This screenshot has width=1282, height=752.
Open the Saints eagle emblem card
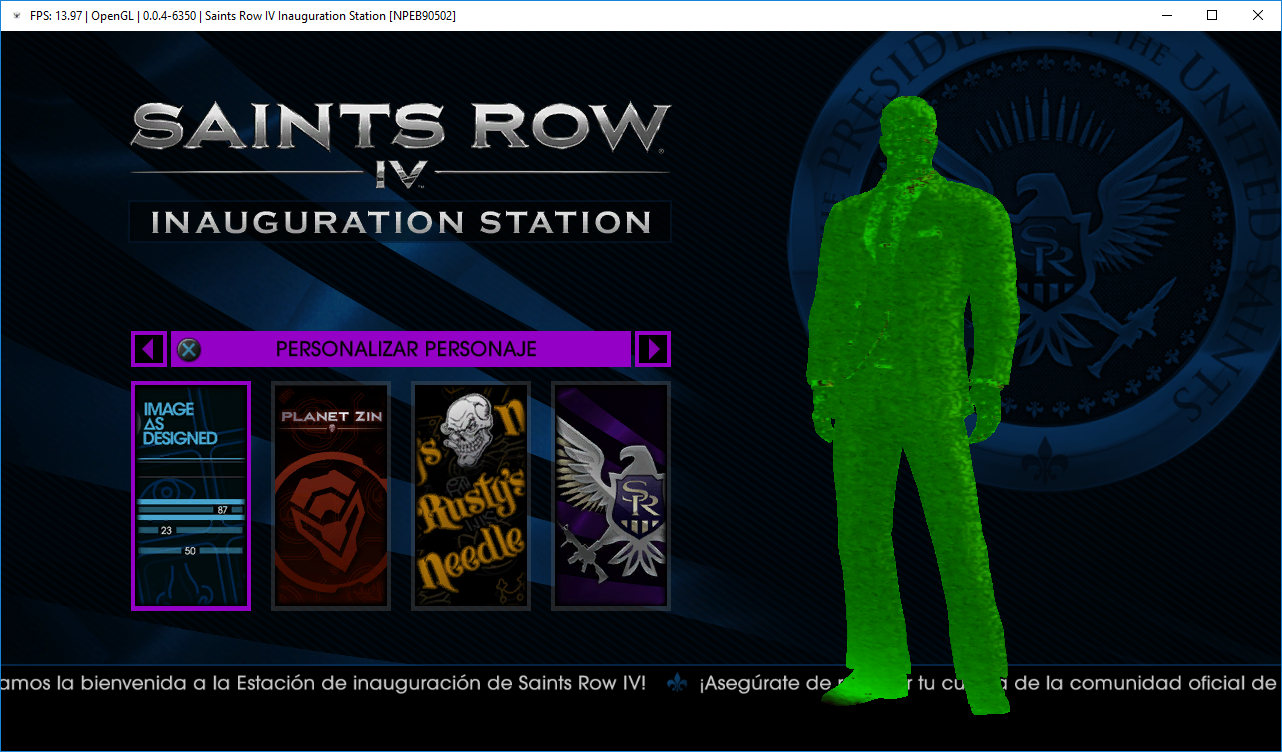click(x=611, y=495)
